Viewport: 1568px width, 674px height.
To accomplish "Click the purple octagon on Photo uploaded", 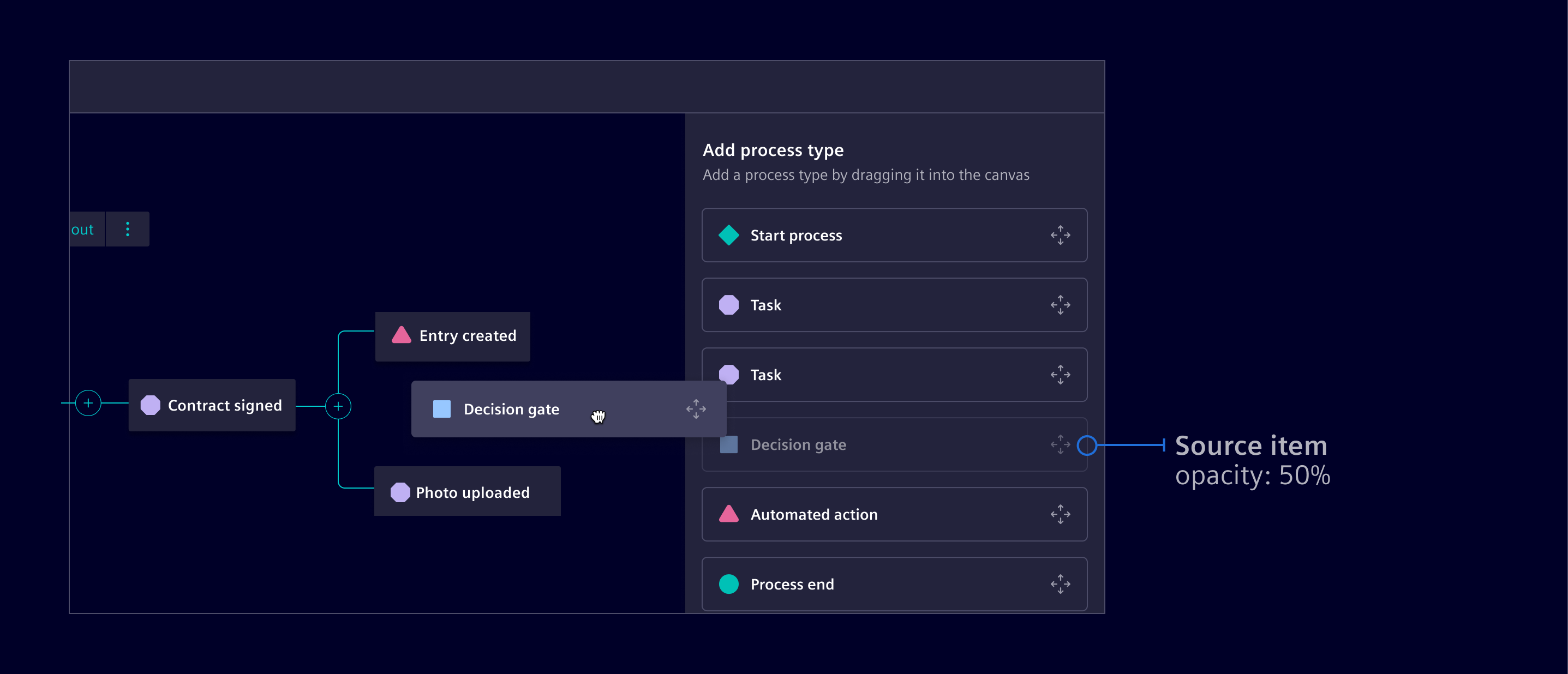I will pos(400,492).
